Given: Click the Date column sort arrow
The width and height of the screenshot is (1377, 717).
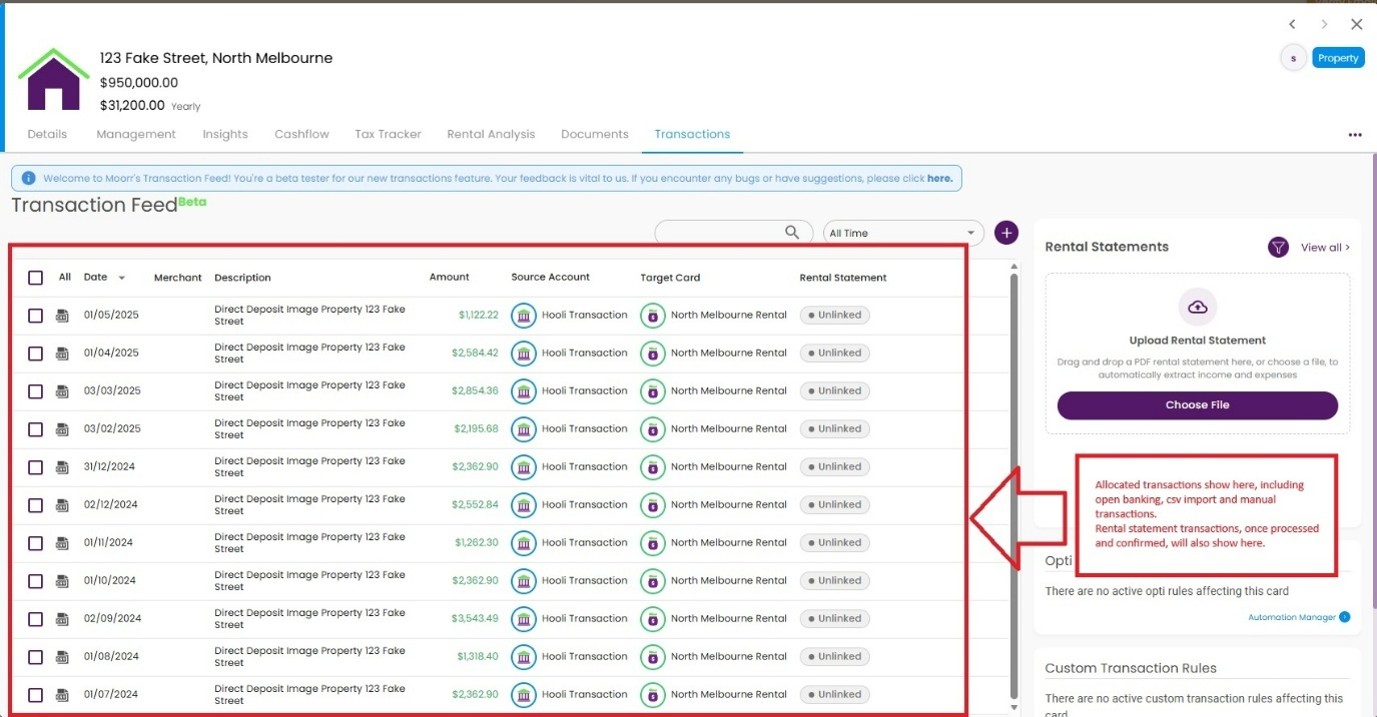Looking at the screenshot, I should click(x=122, y=278).
